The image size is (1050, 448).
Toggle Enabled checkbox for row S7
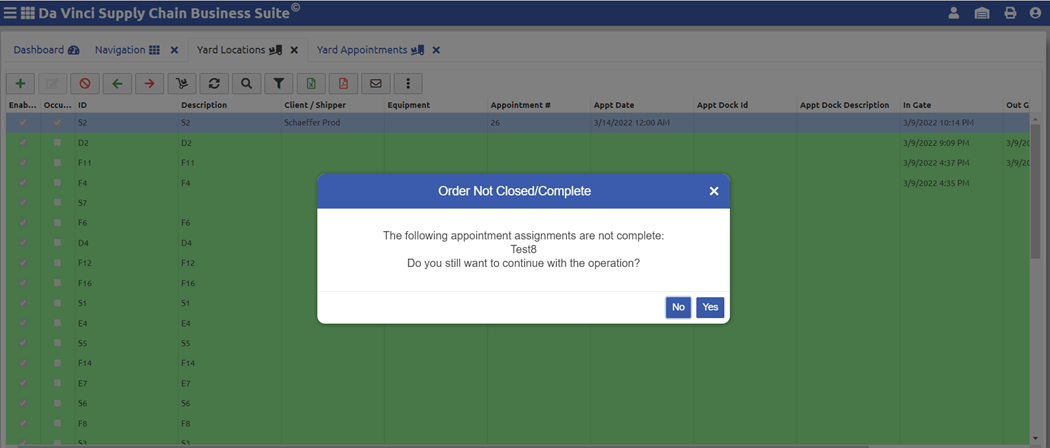pyautogui.click(x=23, y=203)
